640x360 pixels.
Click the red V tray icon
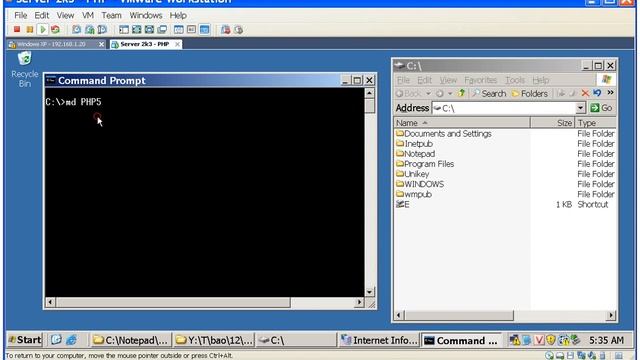(x=539, y=340)
